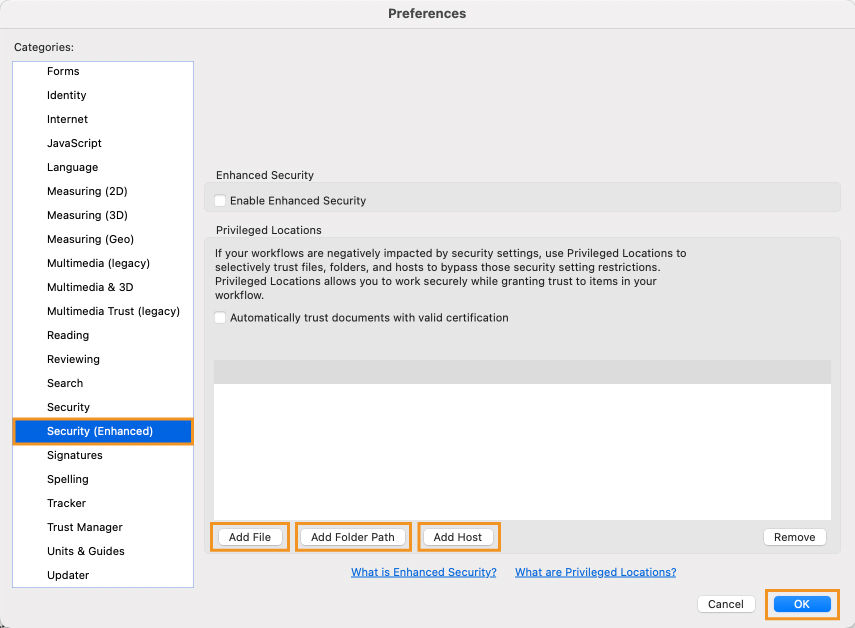The height and width of the screenshot is (628, 855).
Task: Click the Add File button
Action: 250,537
